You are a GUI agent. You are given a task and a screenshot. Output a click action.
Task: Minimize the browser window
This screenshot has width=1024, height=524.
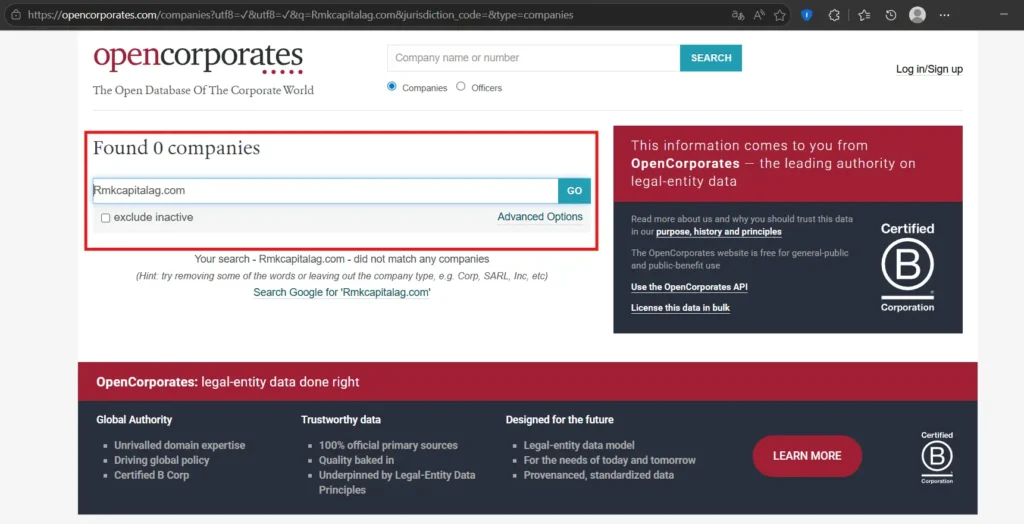pyautogui.click(x=1004, y=14)
